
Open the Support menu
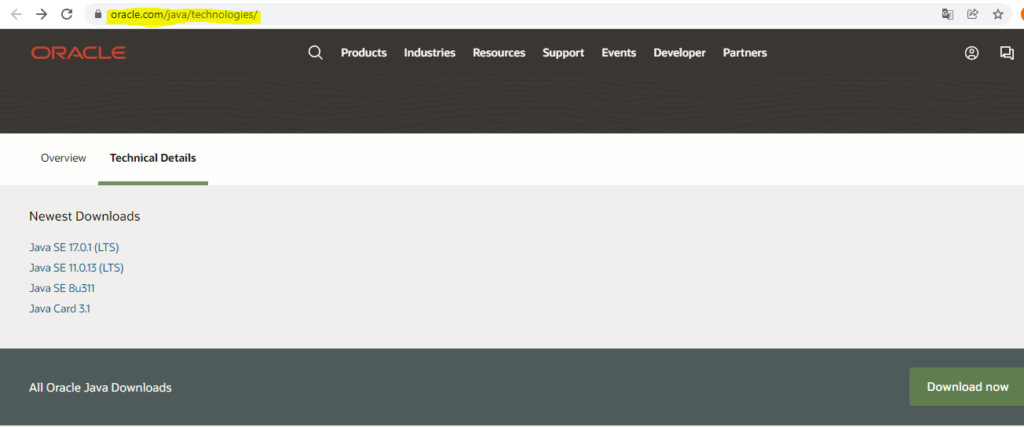point(564,53)
